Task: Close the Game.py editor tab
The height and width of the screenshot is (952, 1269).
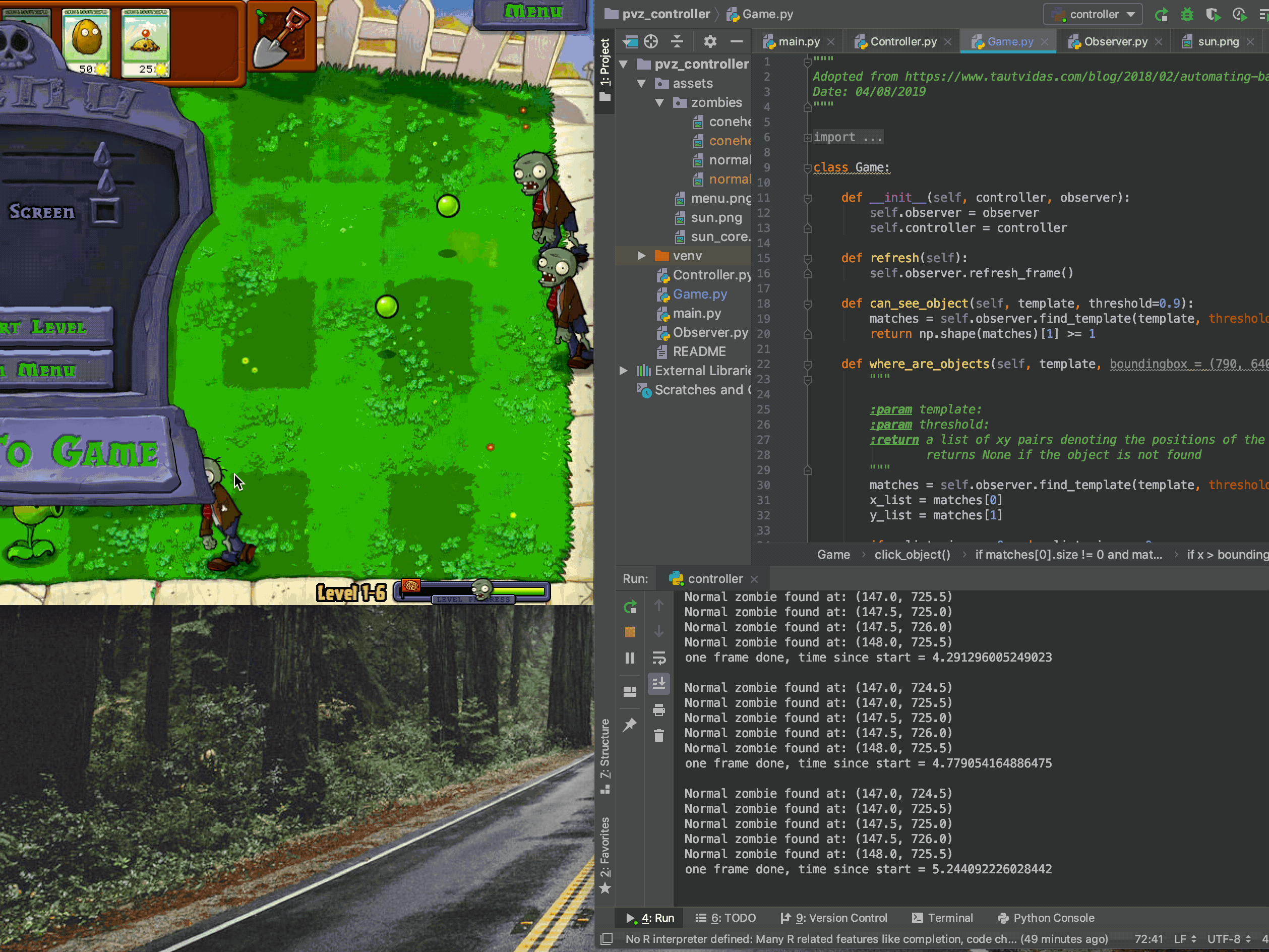Action: (x=1045, y=42)
